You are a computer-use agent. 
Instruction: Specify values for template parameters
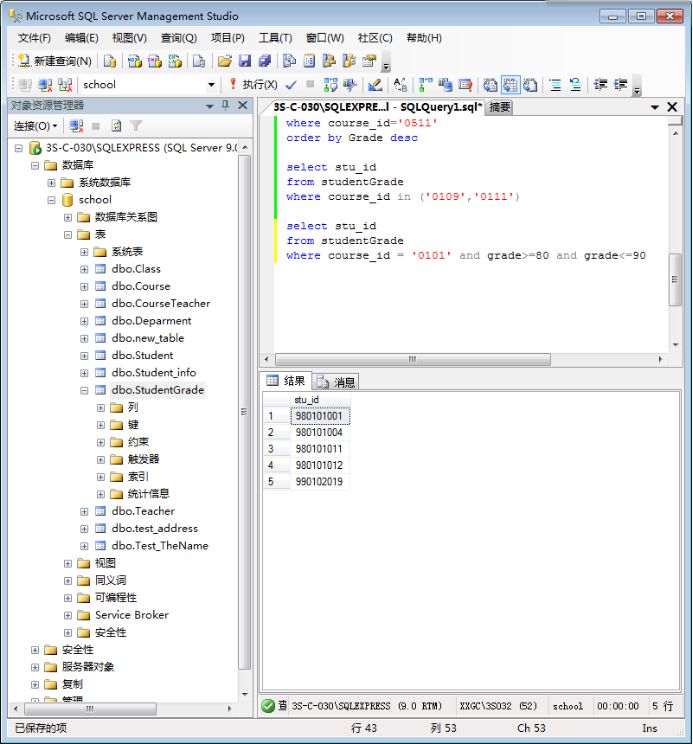pyautogui.click(x=400, y=85)
